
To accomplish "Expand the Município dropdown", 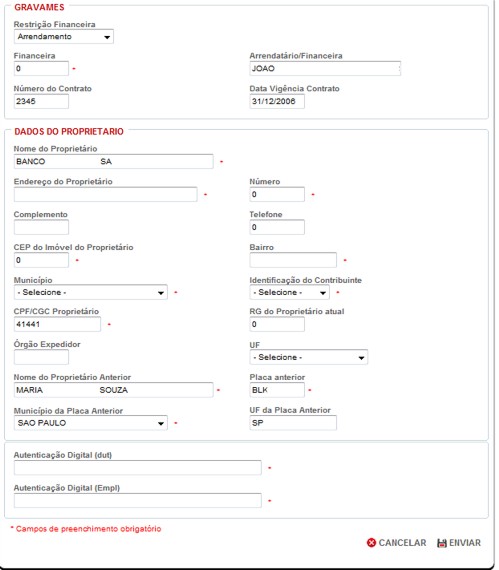I will click(x=90, y=292).
